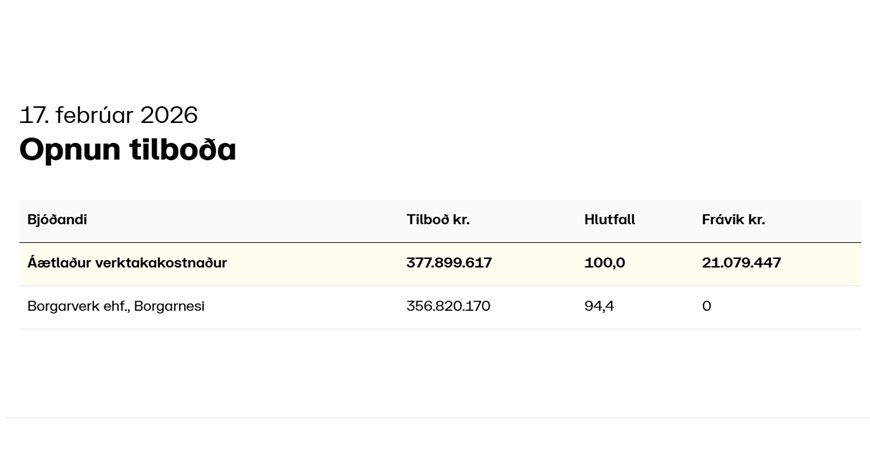Screen dimensions: 870x465
Task: Click the Borgarverk deviation value 0
Action: [707, 306]
